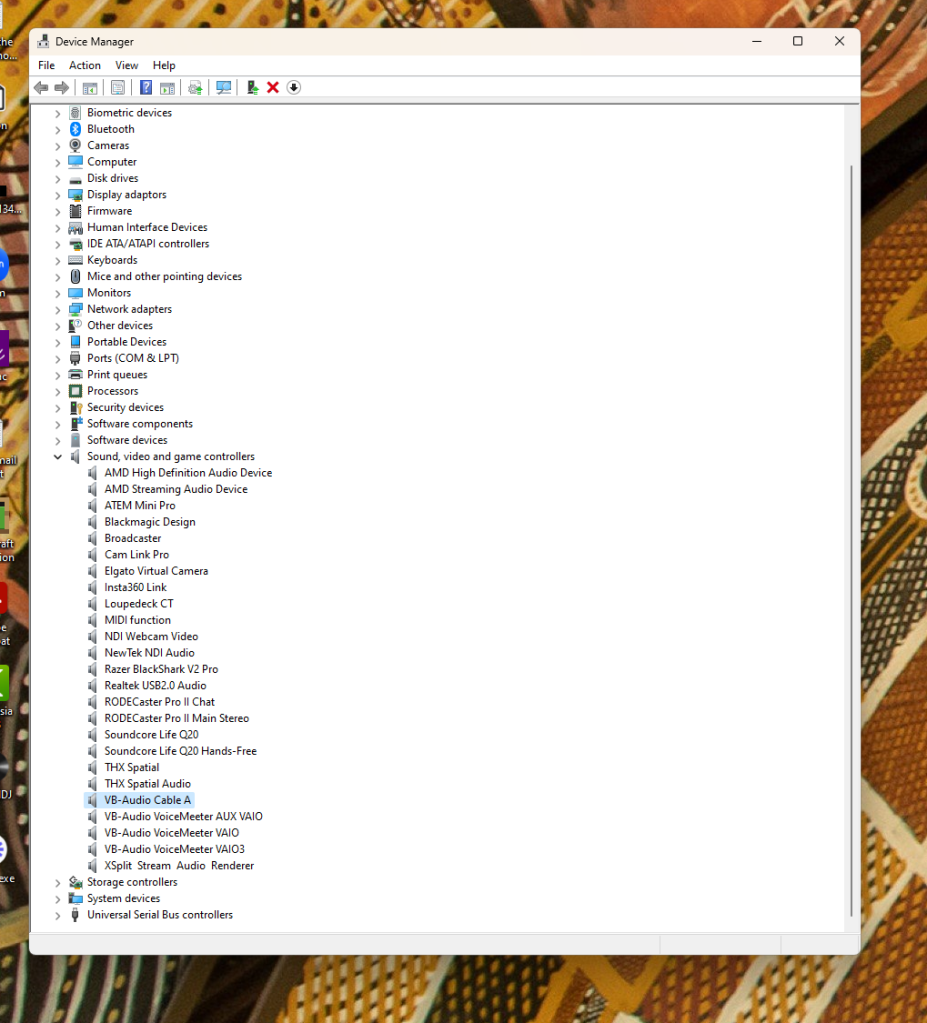Click the Back arrow toolbar icon
Screen dimensions: 927x1023
[41, 87]
